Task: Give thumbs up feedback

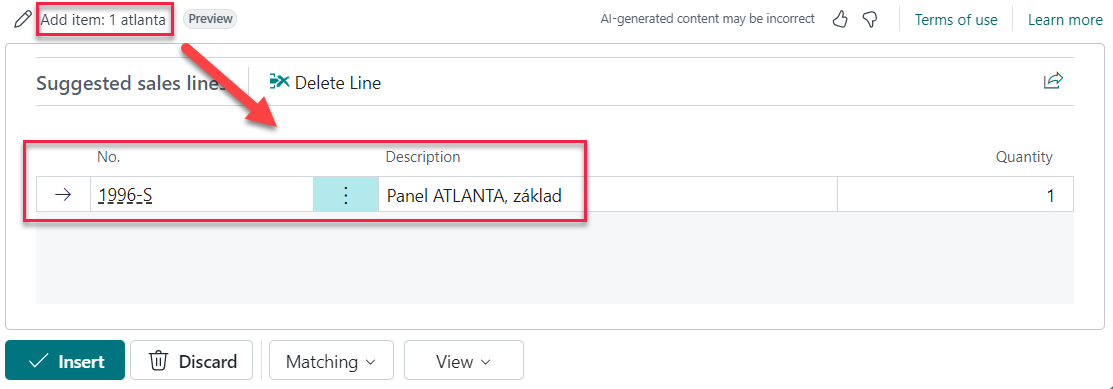Action: (840, 20)
